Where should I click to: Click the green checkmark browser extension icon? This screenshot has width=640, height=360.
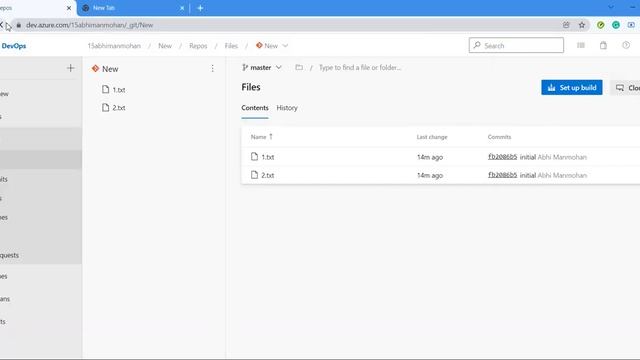point(600,25)
